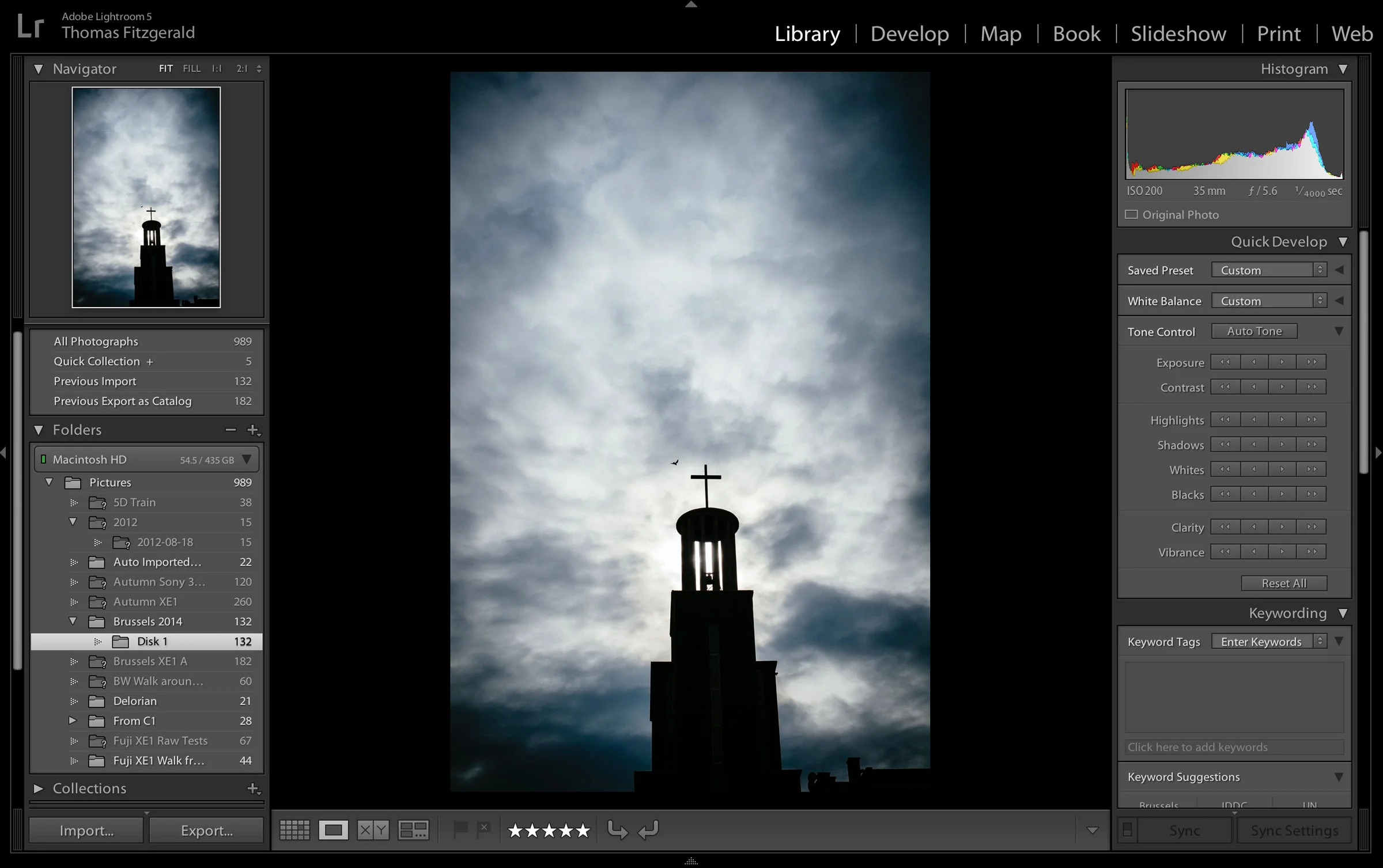
Task: Open Survey view icon
Action: tap(413, 830)
